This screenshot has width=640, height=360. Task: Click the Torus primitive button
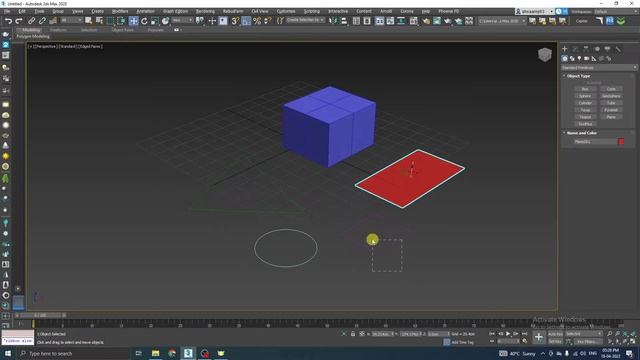point(585,110)
